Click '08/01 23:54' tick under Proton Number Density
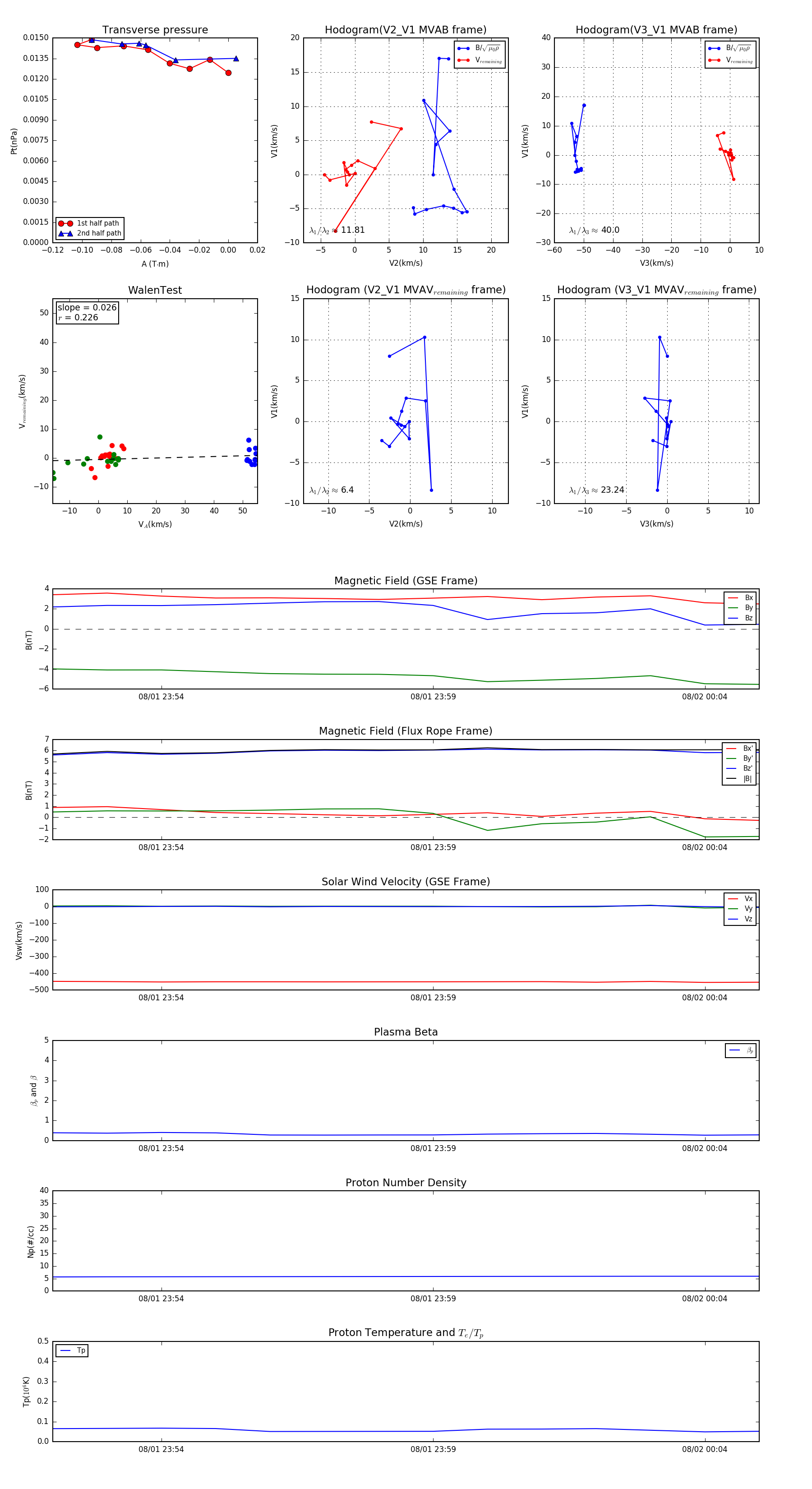 (161, 1299)
